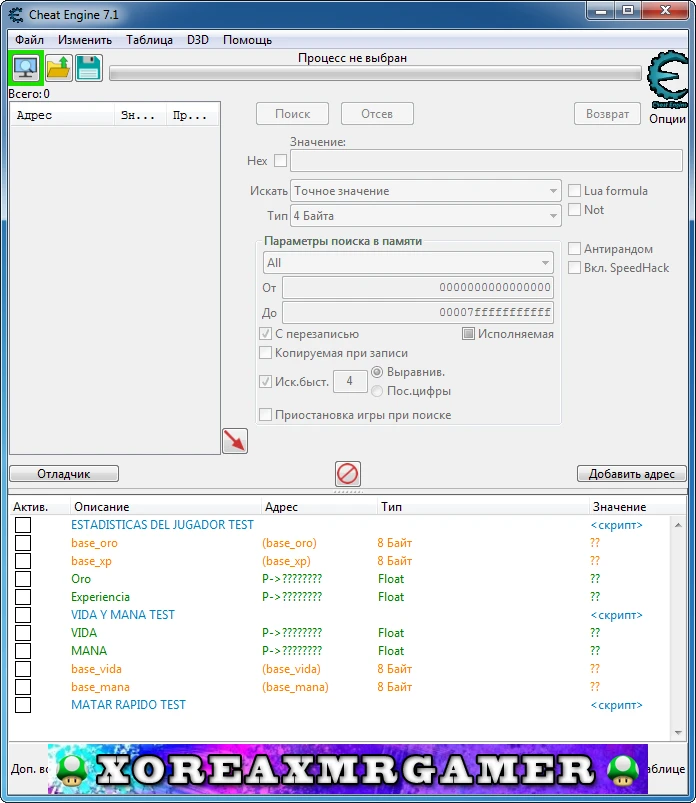This screenshot has width=696, height=803.
Task: Click the Описание column header
Action: (165, 506)
